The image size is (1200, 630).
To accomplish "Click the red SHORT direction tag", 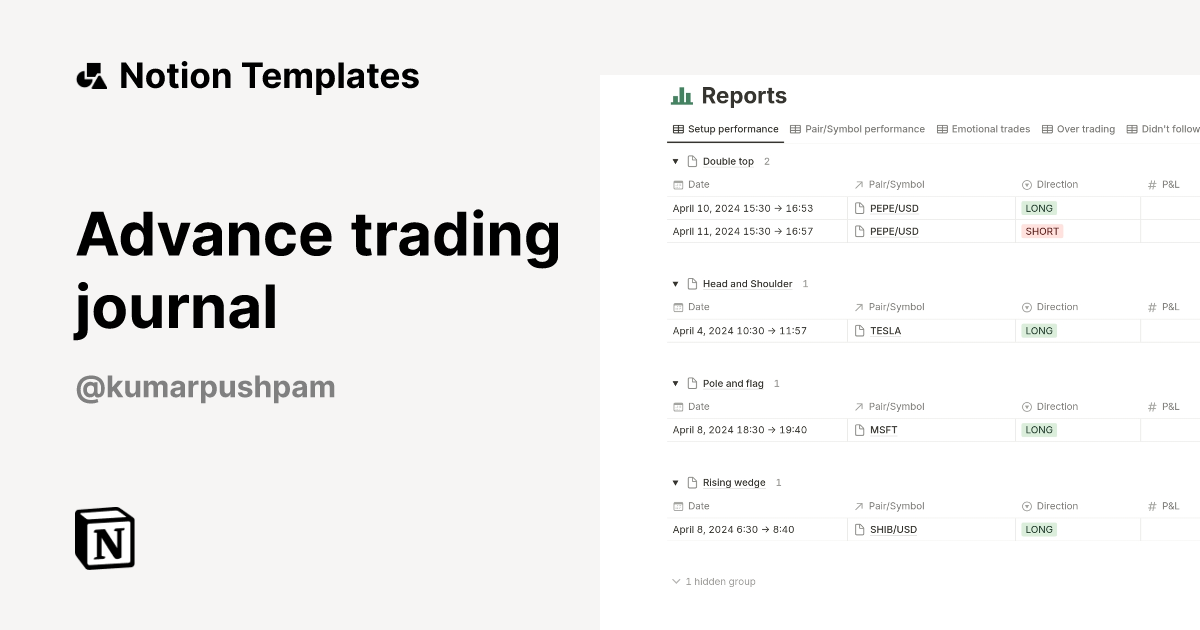I will coord(1042,231).
